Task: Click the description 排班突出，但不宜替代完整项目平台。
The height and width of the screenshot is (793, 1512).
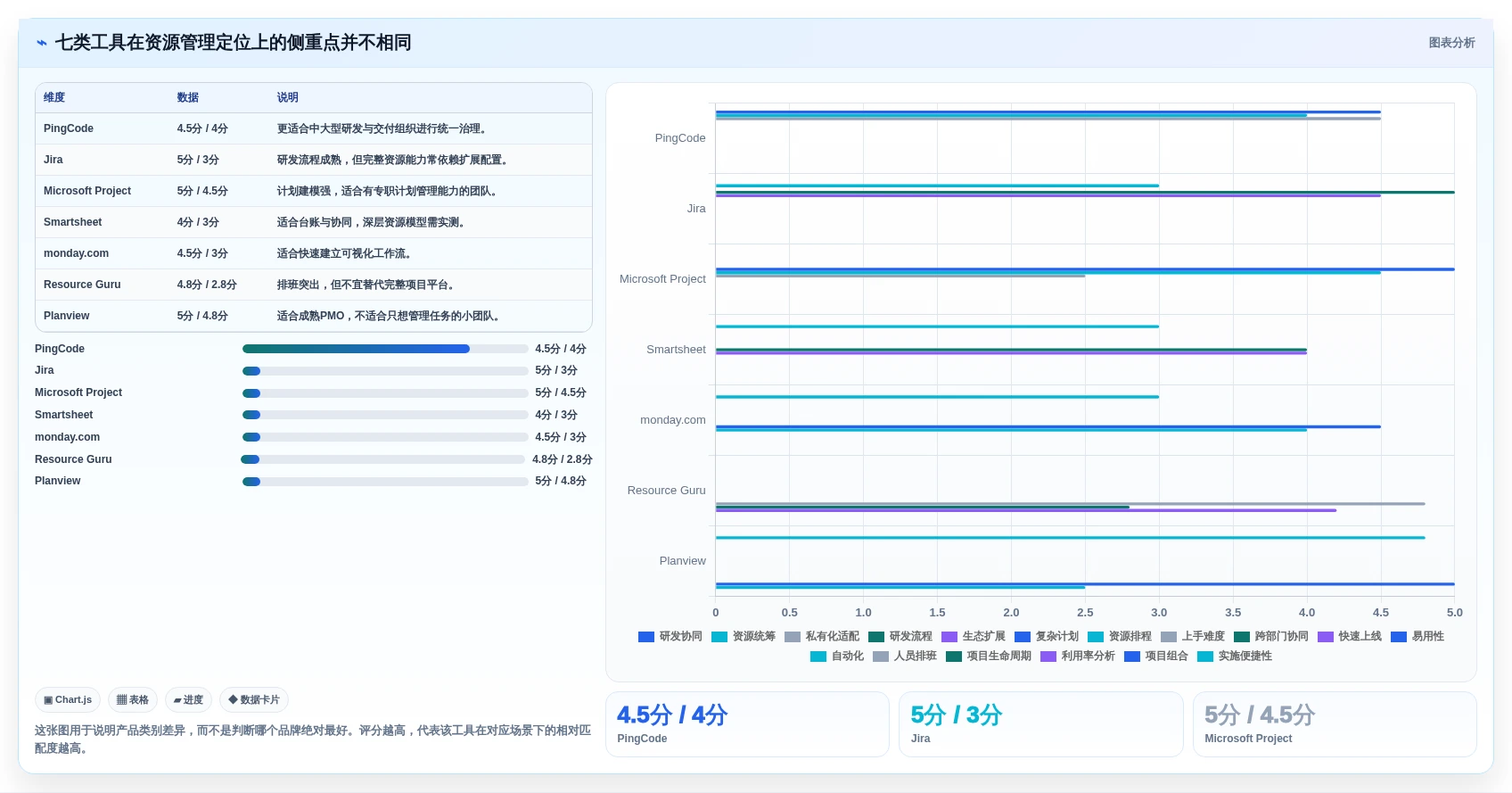Action: pos(367,285)
